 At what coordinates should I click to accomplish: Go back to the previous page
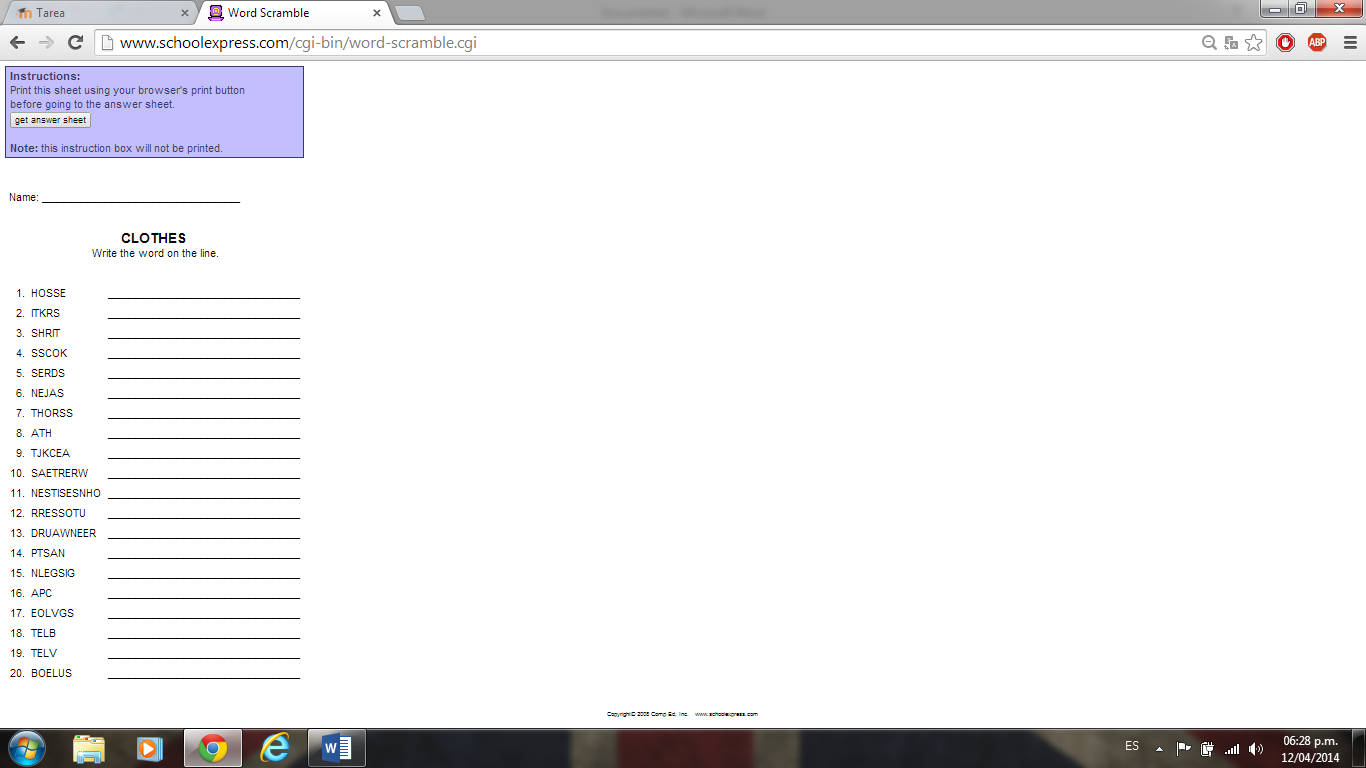pyautogui.click(x=17, y=43)
